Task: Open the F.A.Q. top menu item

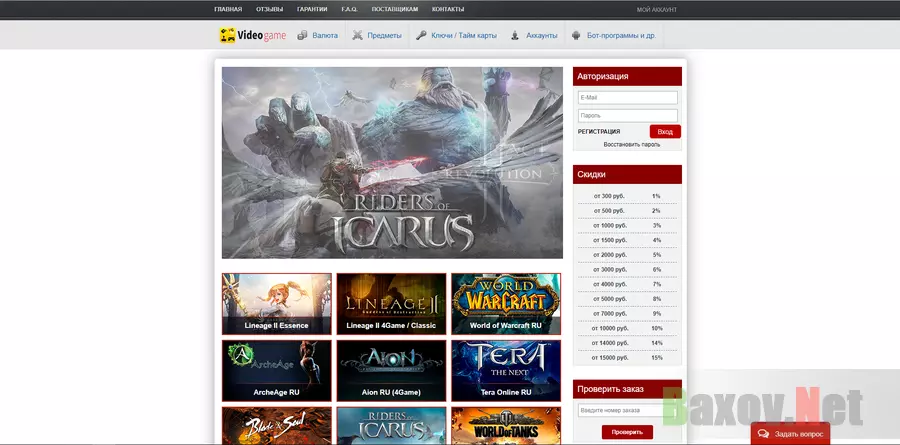Action: (x=349, y=10)
